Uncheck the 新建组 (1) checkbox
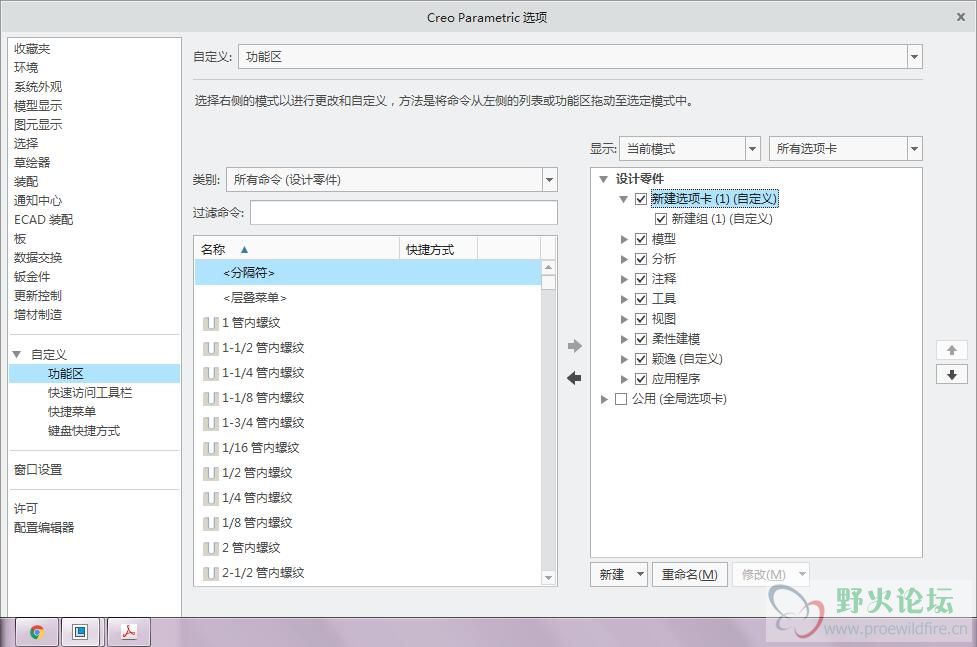This screenshot has width=977, height=647. 660,219
